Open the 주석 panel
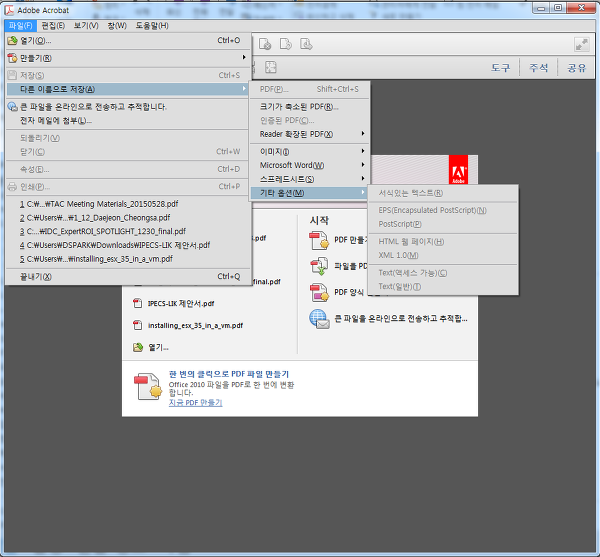The width and height of the screenshot is (600, 557). point(538,68)
